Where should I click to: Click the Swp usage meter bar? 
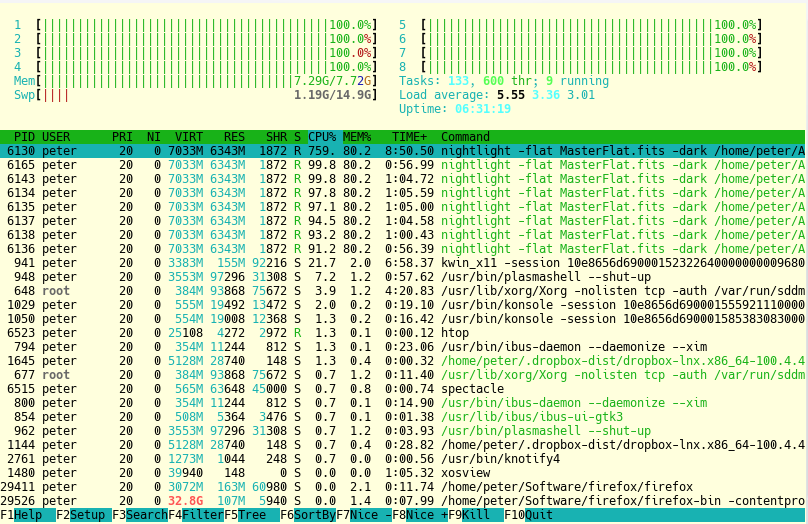tap(196, 95)
